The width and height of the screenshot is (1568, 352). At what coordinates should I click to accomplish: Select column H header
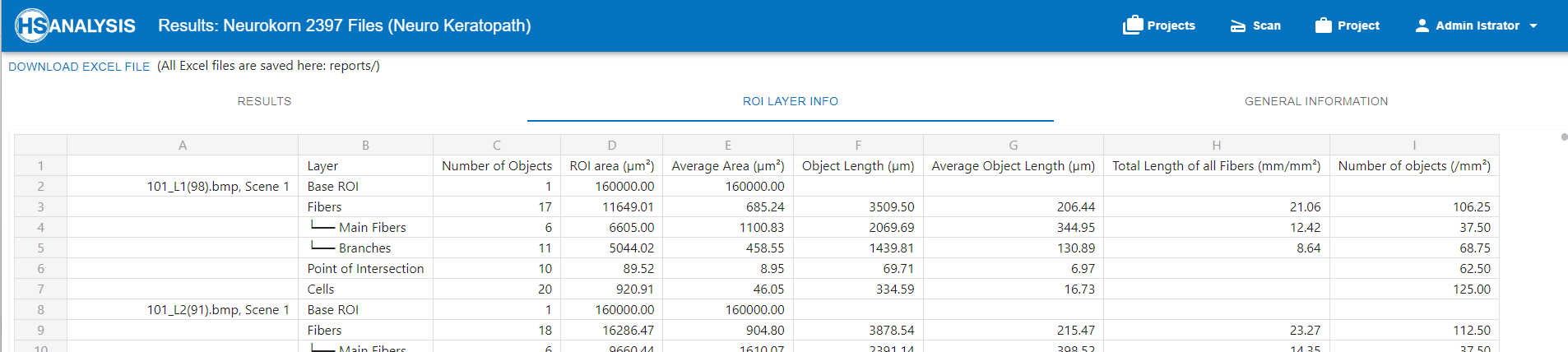tap(1216, 145)
